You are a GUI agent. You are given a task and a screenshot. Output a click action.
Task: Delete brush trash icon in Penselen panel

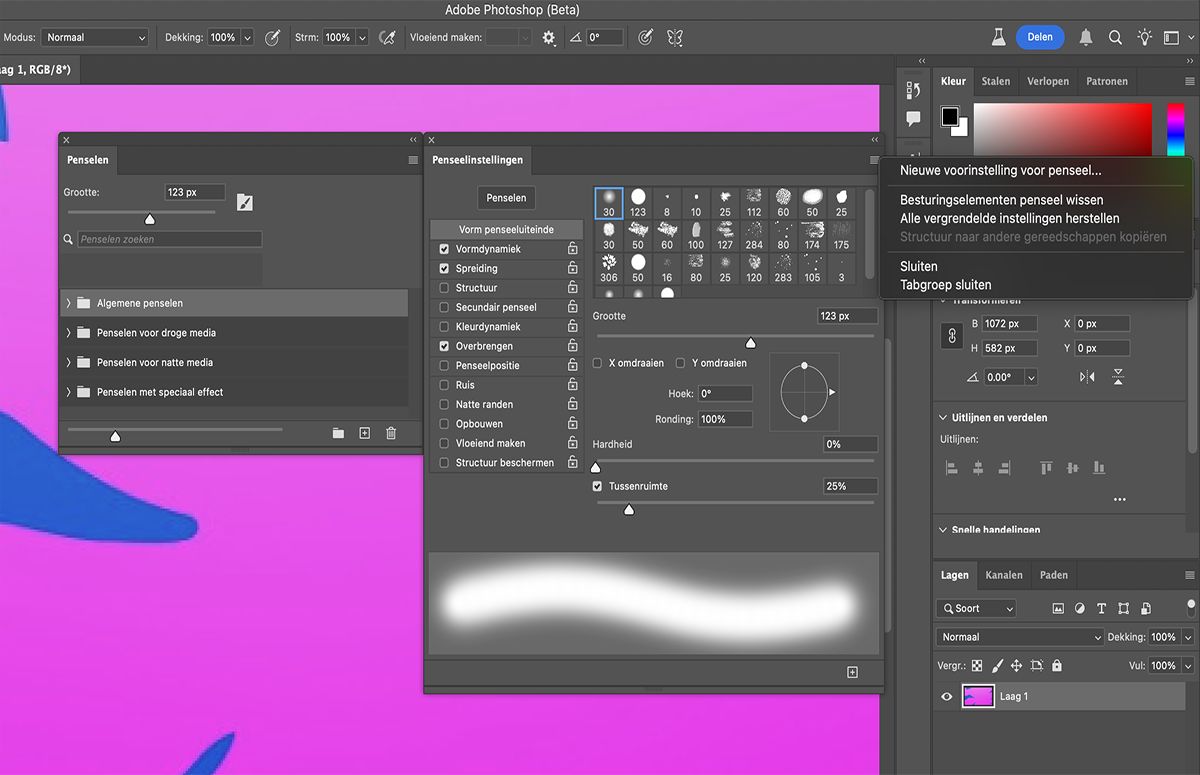tap(391, 433)
